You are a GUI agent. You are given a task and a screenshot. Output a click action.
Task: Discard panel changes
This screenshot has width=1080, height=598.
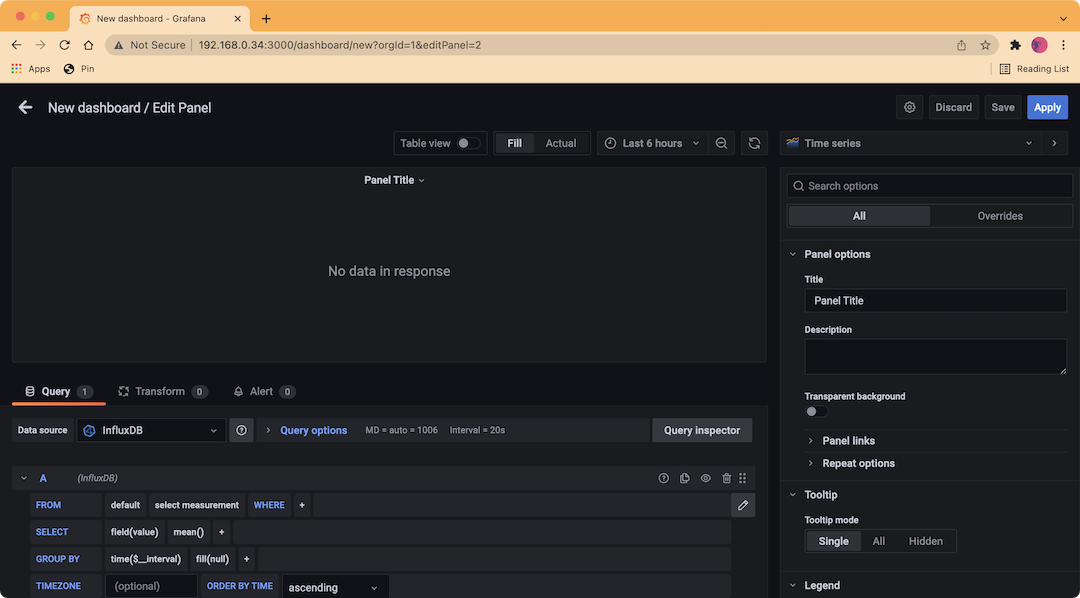(953, 107)
